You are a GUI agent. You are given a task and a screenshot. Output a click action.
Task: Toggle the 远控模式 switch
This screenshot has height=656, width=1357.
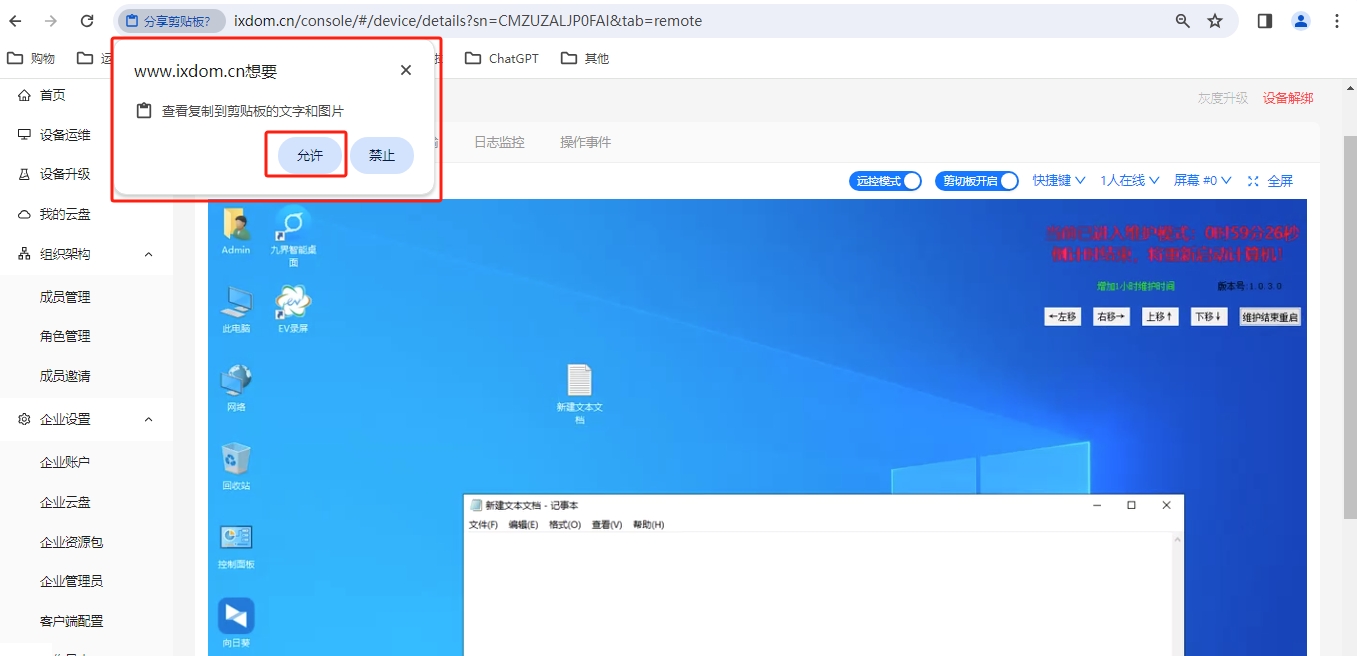coord(885,181)
